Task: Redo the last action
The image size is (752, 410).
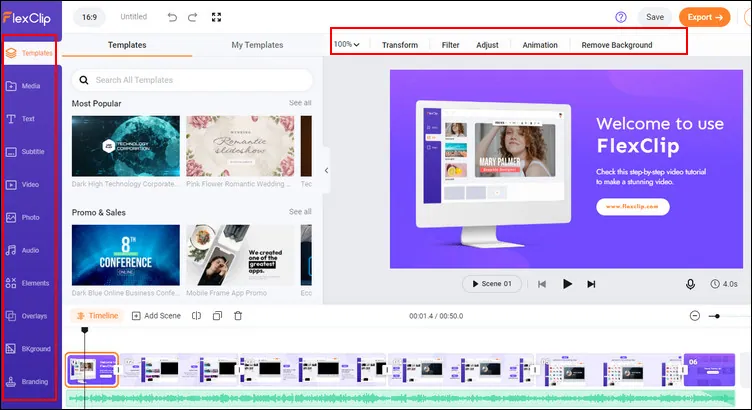Action: (192, 17)
